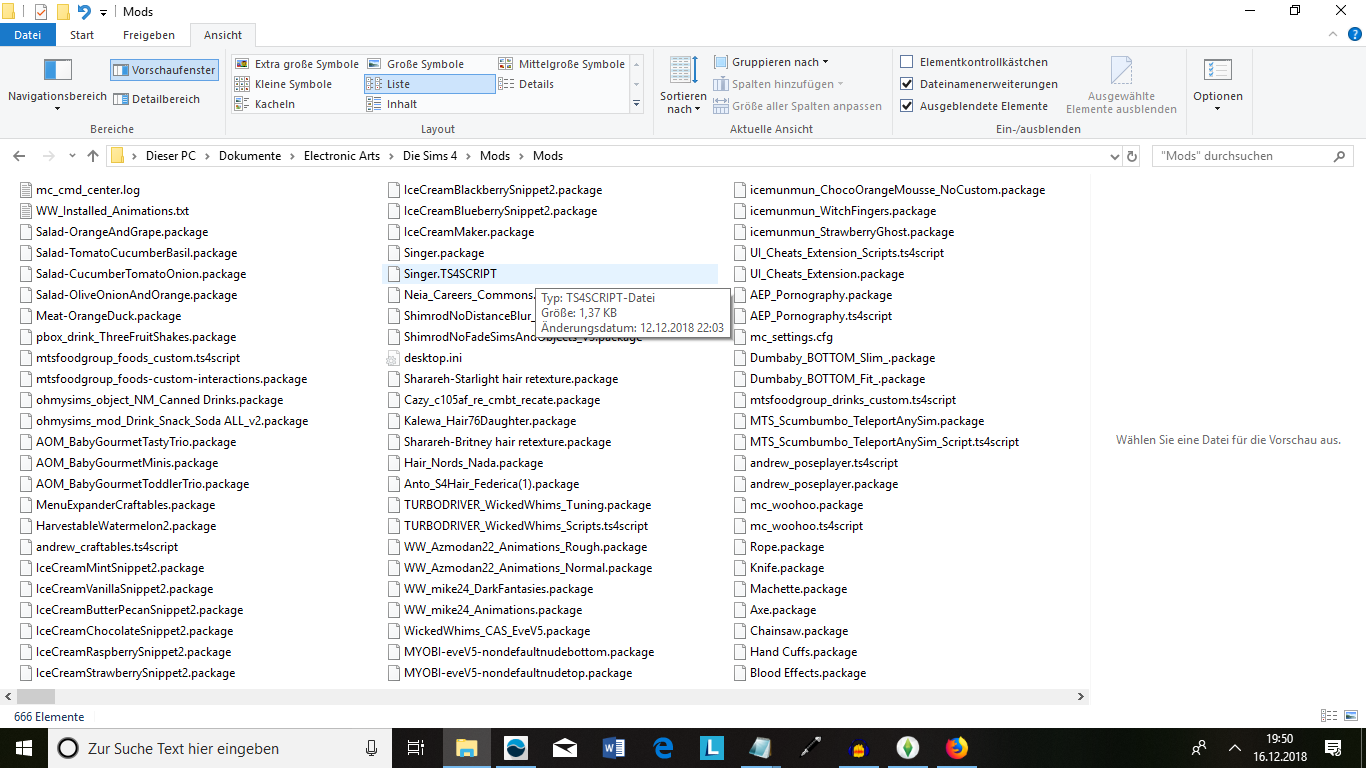Open the Sortieren nach menu

pos(683,86)
